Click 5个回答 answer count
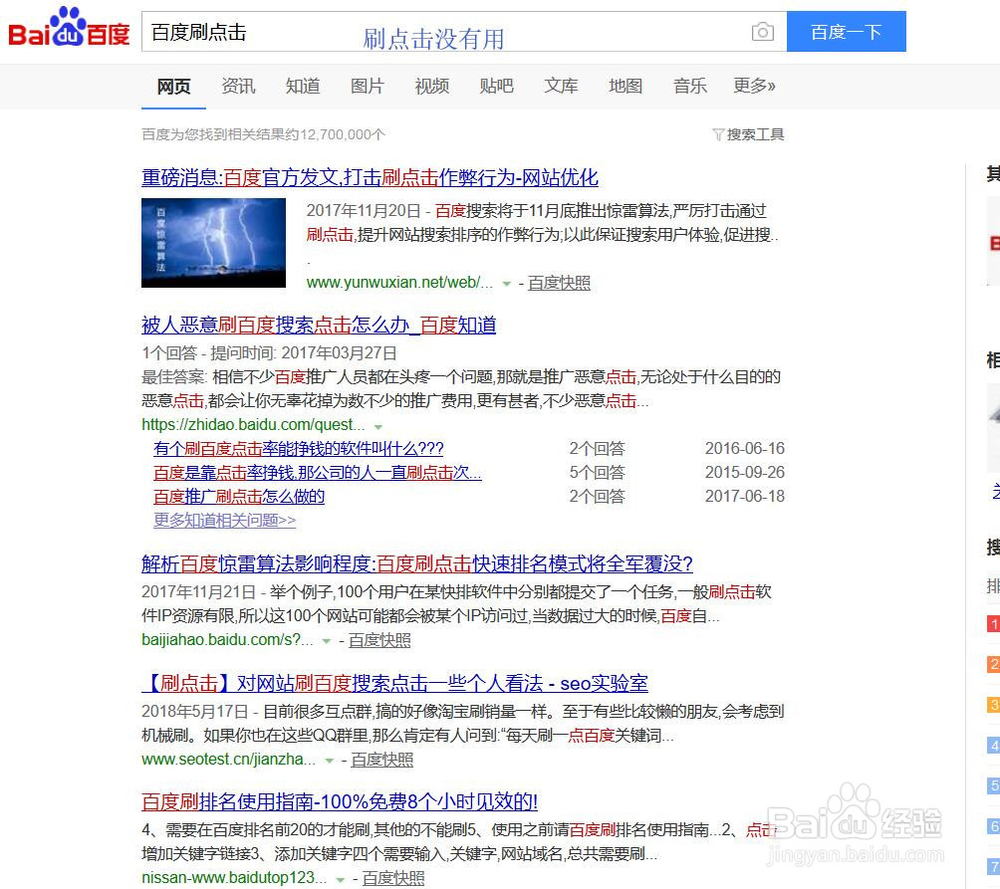The height and width of the screenshot is (889, 1000). pos(597,473)
